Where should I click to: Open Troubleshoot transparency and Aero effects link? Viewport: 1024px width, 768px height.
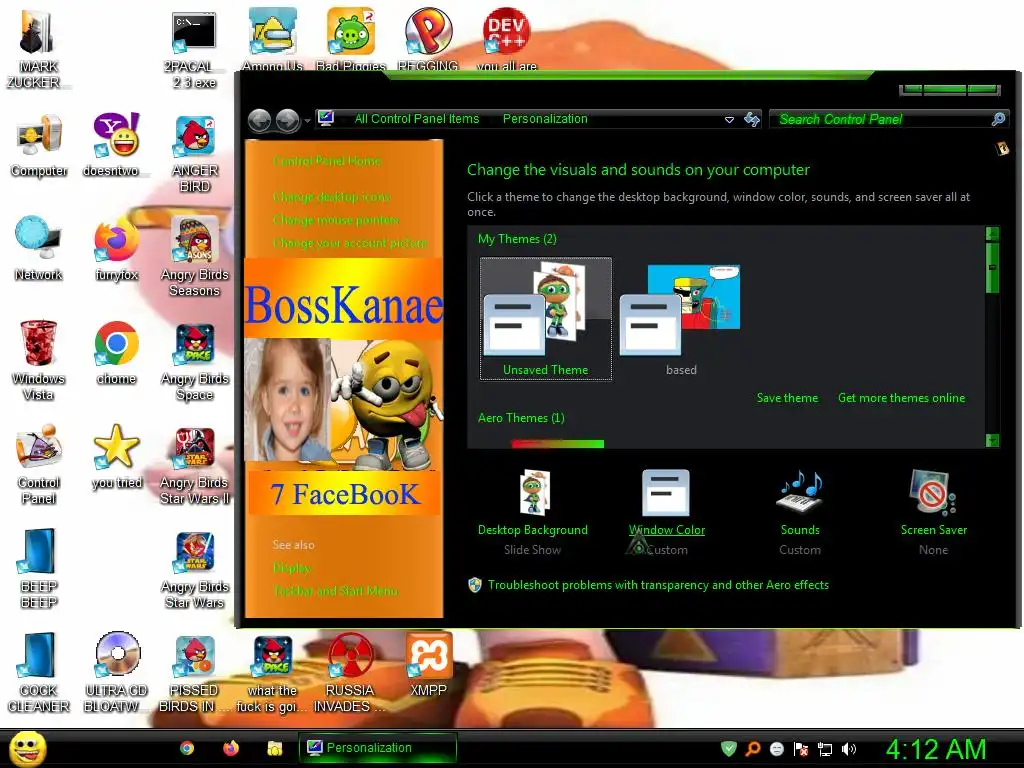tap(658, 584)
